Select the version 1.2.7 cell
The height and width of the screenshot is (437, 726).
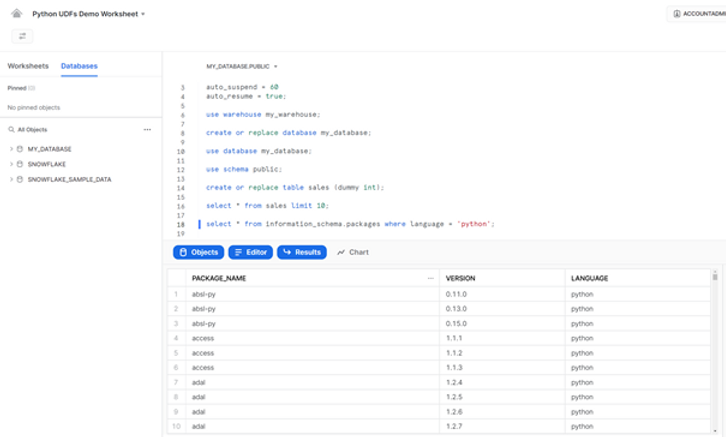click(502, 426)
